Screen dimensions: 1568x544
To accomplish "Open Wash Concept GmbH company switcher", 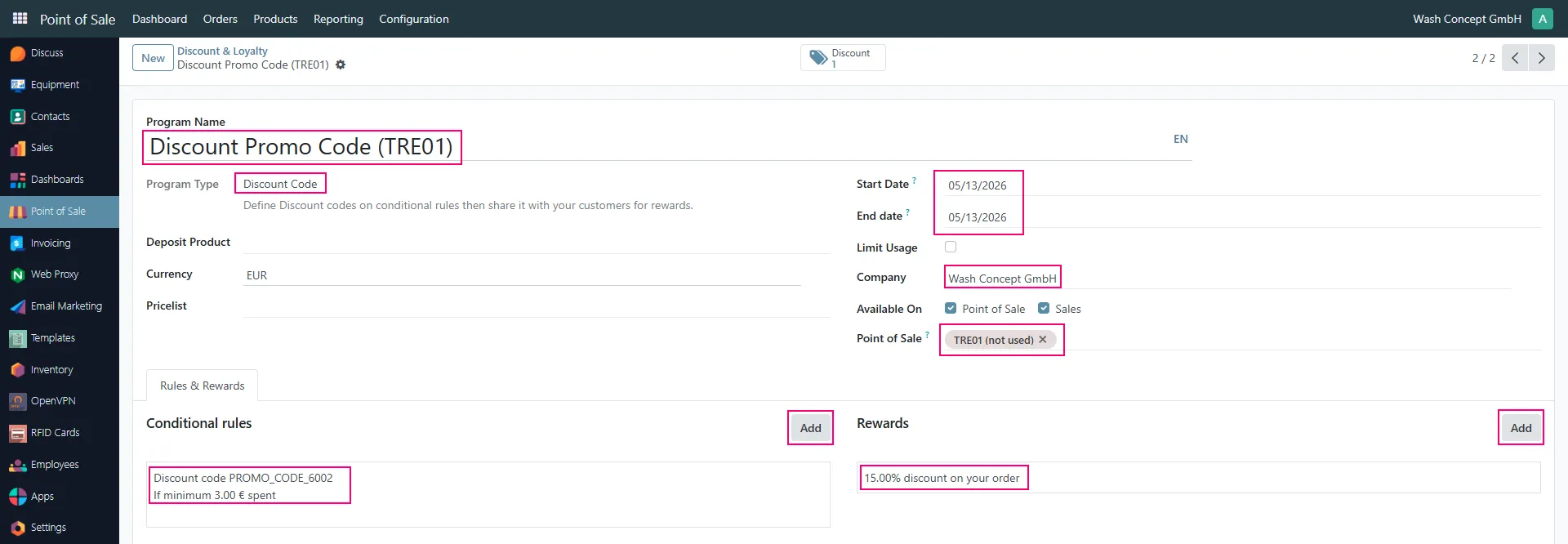I will coord(1467,19).
